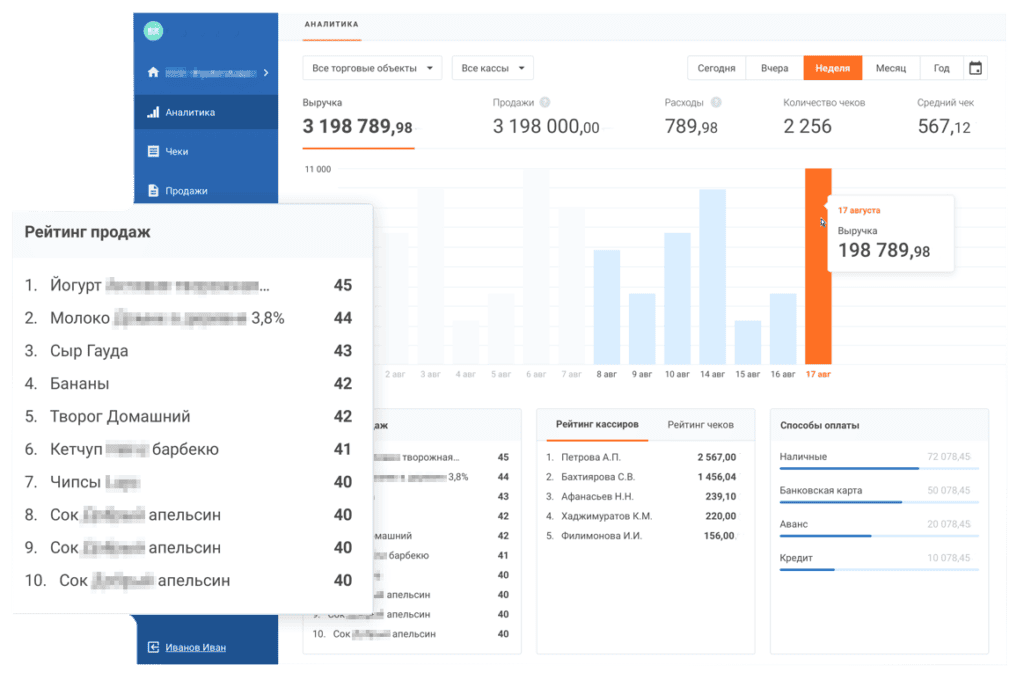Click the help icon next to Расходы metric
The height and width of the screenshot is (680, 1024).
716,103
